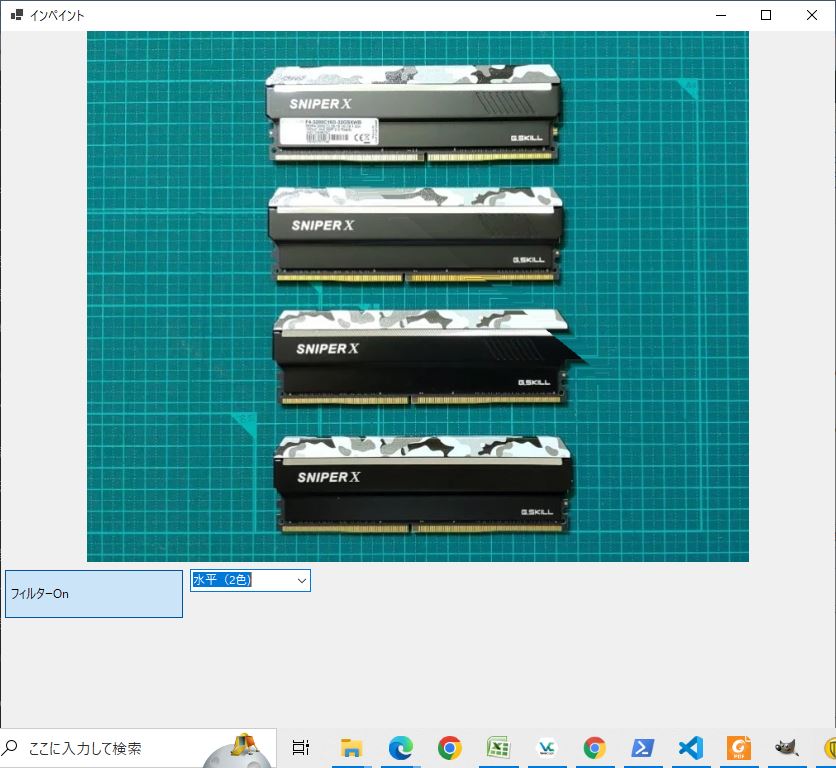Open the Chrome icon beside the Edge icon

coord(449,748)
